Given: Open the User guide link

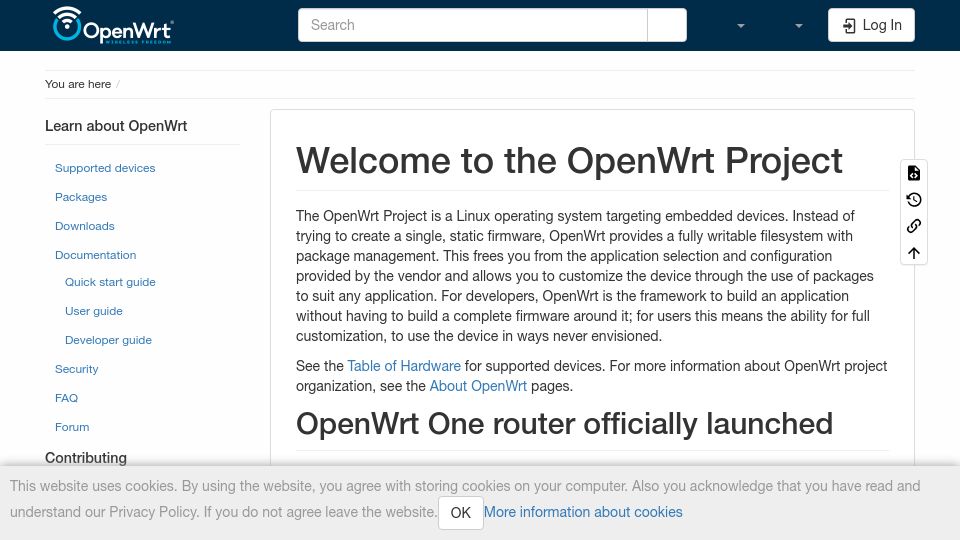Looking at the screenshot, I should [x=94, y=311].
